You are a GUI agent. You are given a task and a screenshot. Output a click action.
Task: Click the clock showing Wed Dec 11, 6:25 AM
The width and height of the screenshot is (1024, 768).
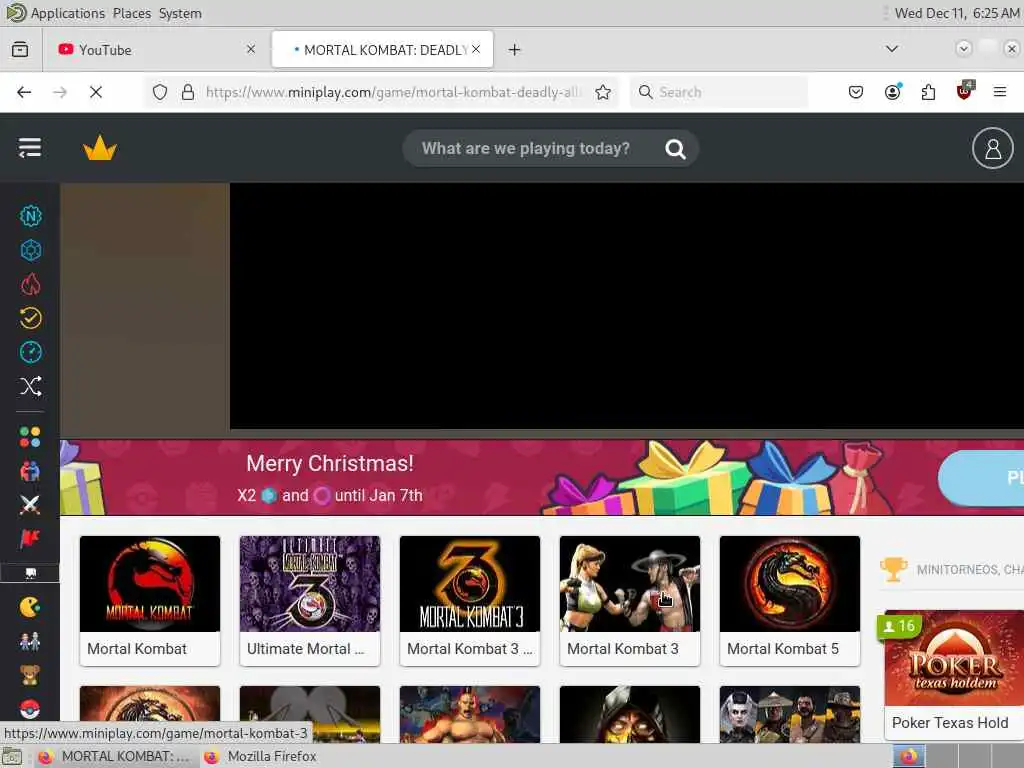click(957, 13)
